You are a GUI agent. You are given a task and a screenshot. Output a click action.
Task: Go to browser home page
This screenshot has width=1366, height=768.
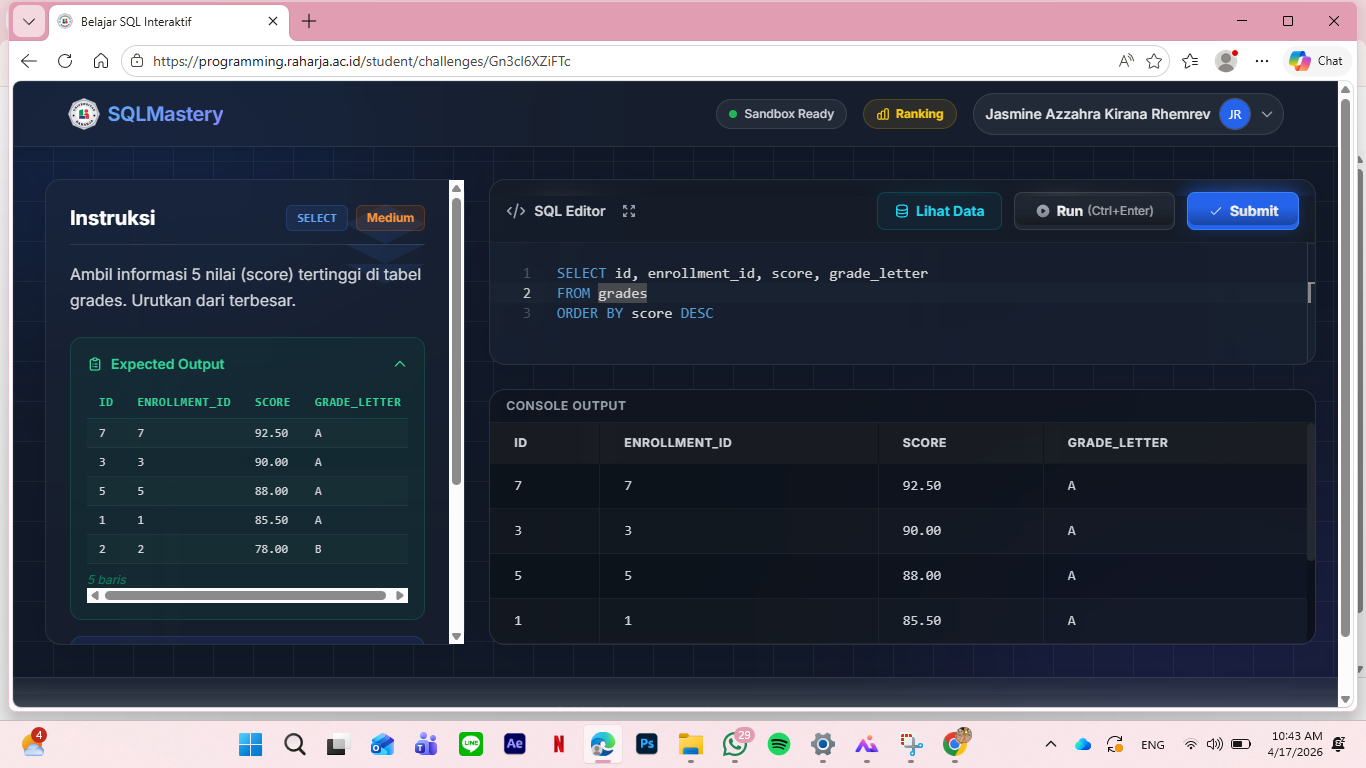(x=101, y=61)
